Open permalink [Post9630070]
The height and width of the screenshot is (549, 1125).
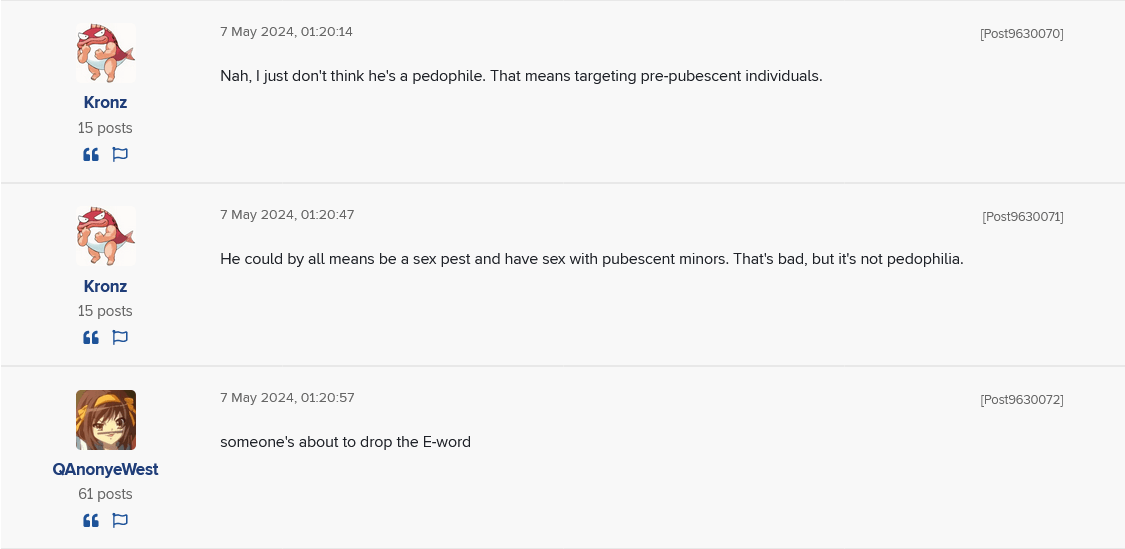pos(1021,34)
